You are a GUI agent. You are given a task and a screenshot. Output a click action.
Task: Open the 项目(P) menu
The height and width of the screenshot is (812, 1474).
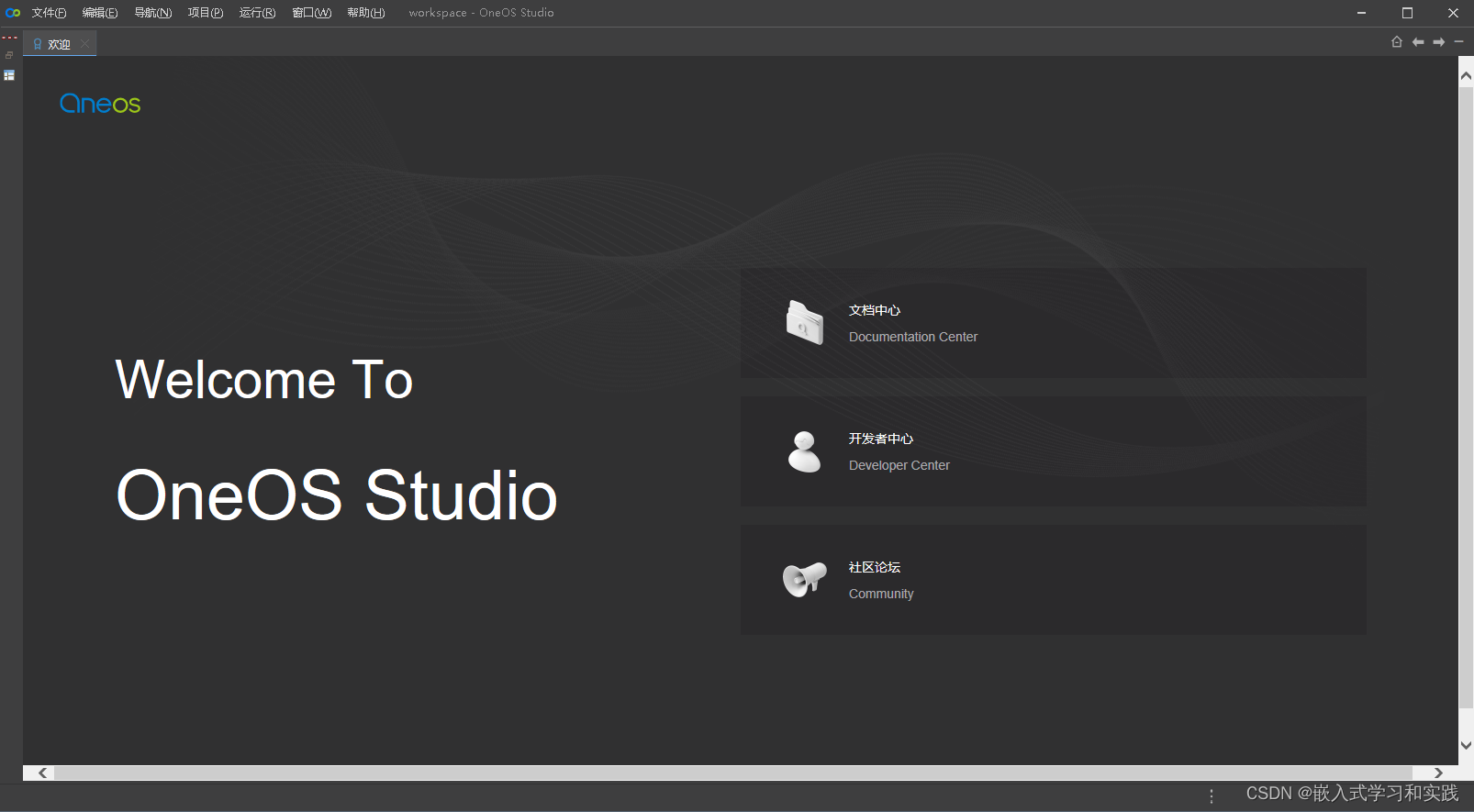[206, 13]
